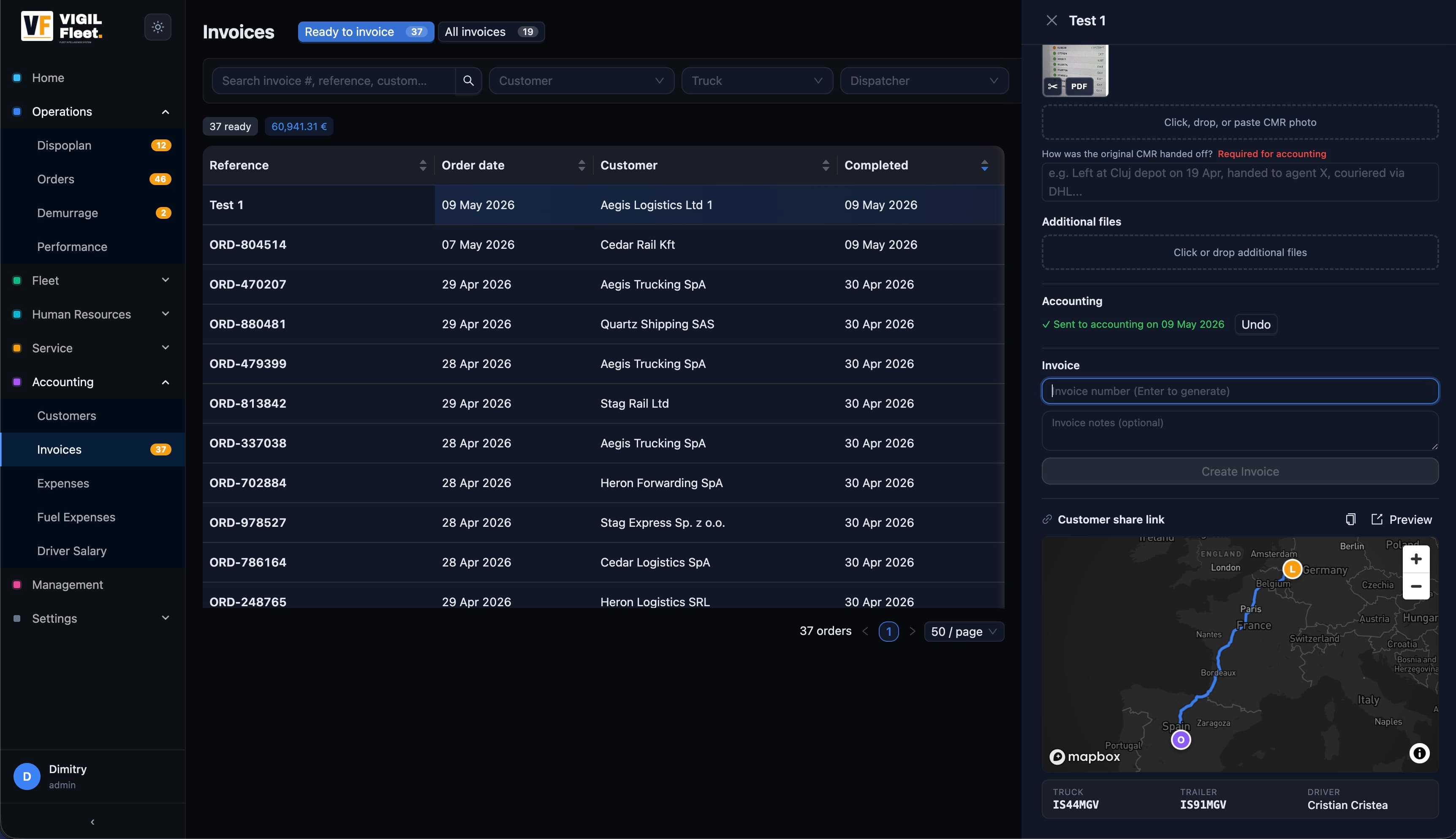1456x839 pixels.
Task: Click the 60,941.31 € total badge
Action: pos(299,127)
